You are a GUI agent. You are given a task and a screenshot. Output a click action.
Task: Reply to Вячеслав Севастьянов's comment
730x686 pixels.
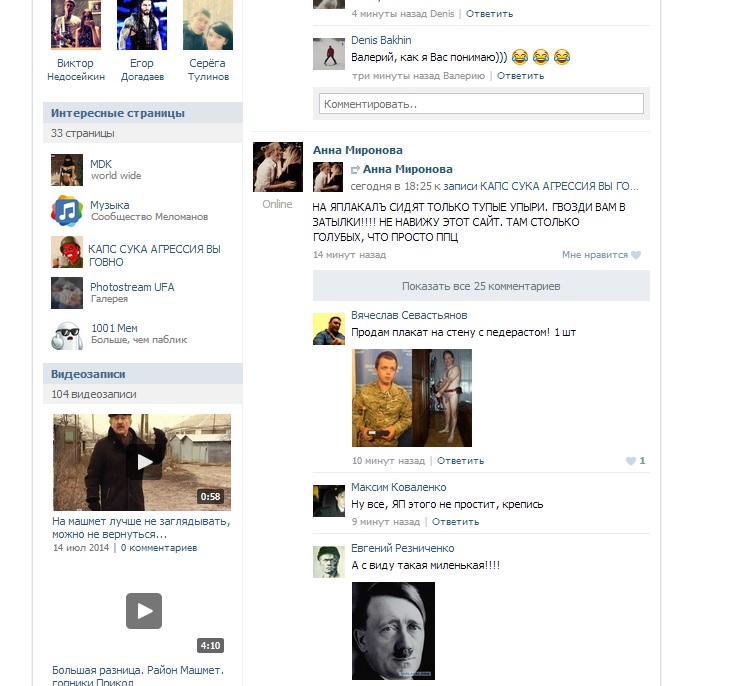point(460,461)
